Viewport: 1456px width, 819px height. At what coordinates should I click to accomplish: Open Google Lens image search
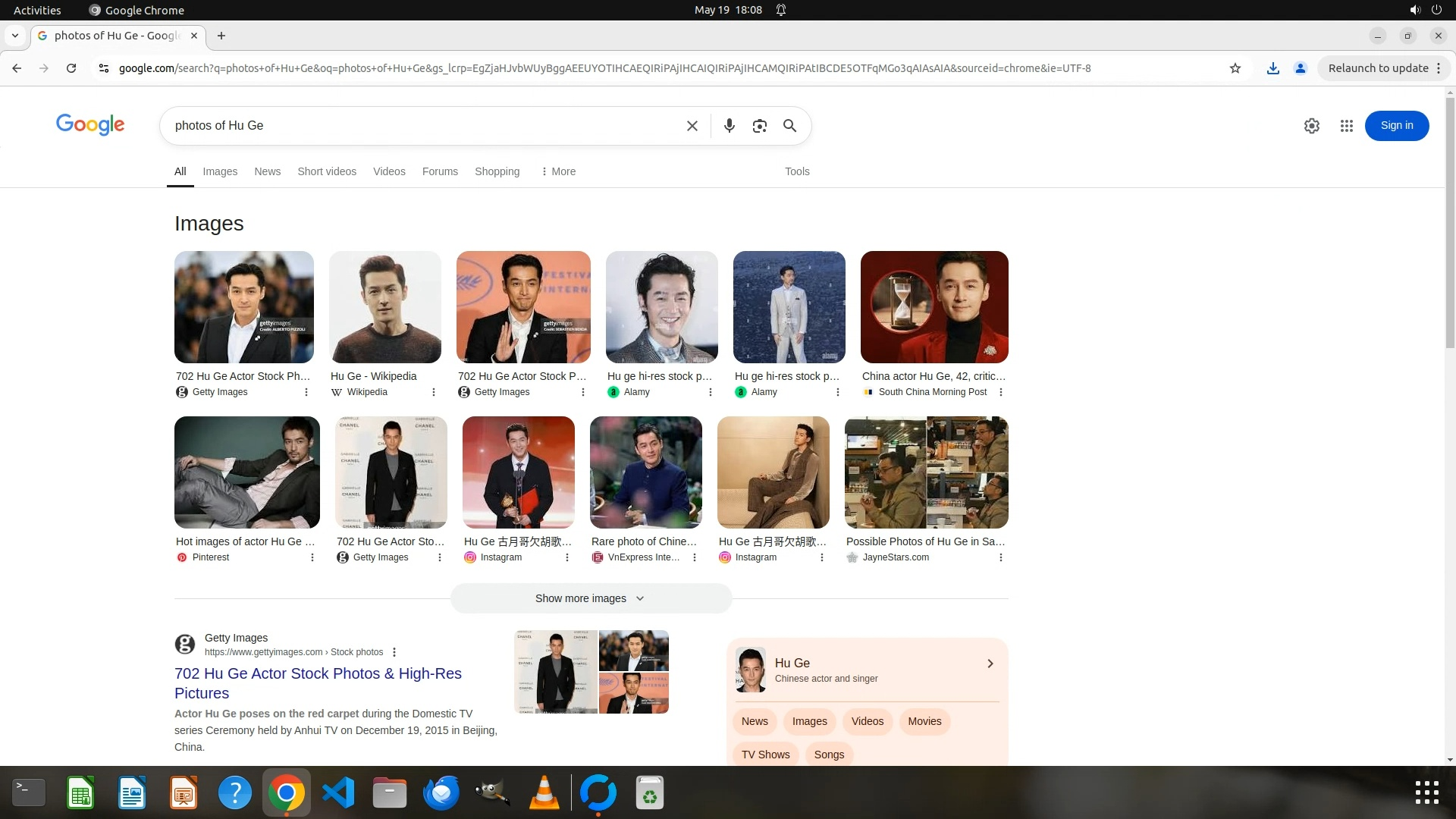tap(759, 126)
